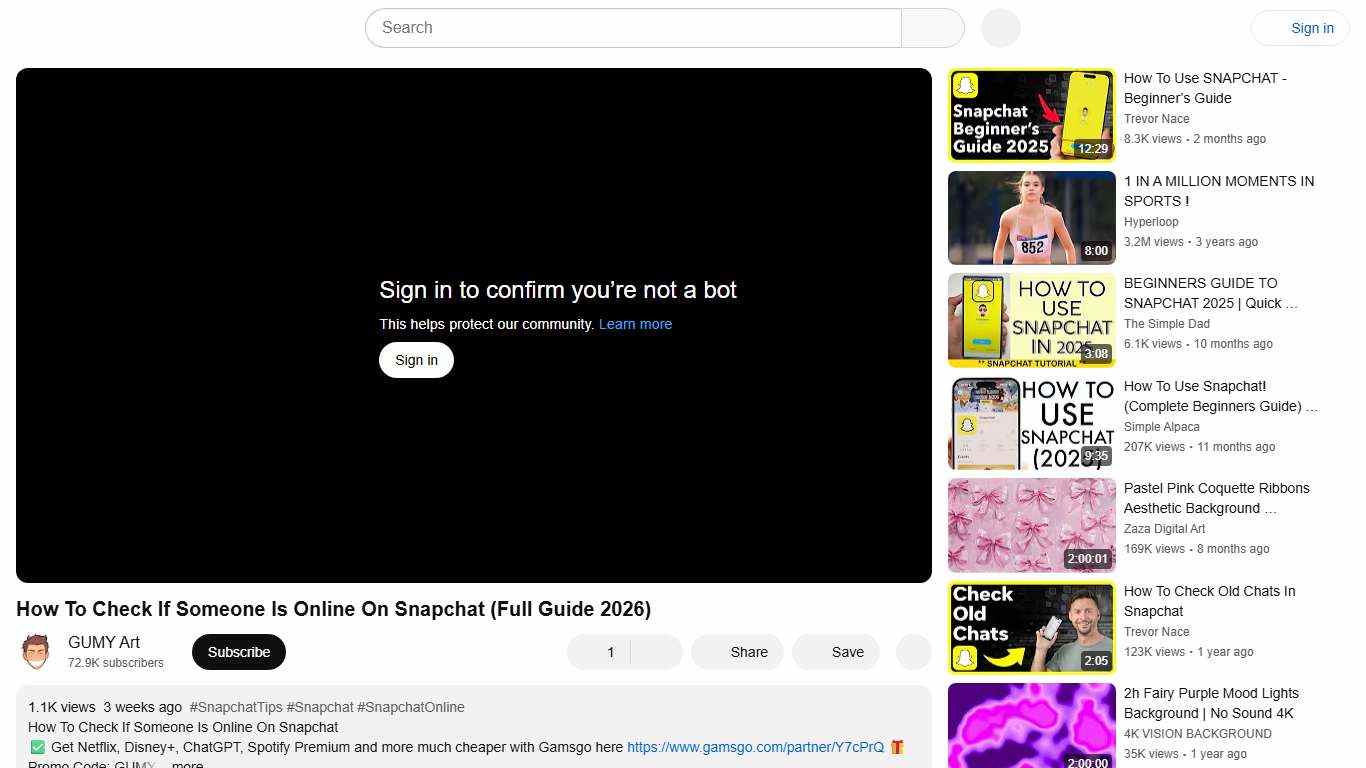Viewport: 1366px width, 768px height.
Task: Expand the description with the more link
Action: click(x=186, y=763)
